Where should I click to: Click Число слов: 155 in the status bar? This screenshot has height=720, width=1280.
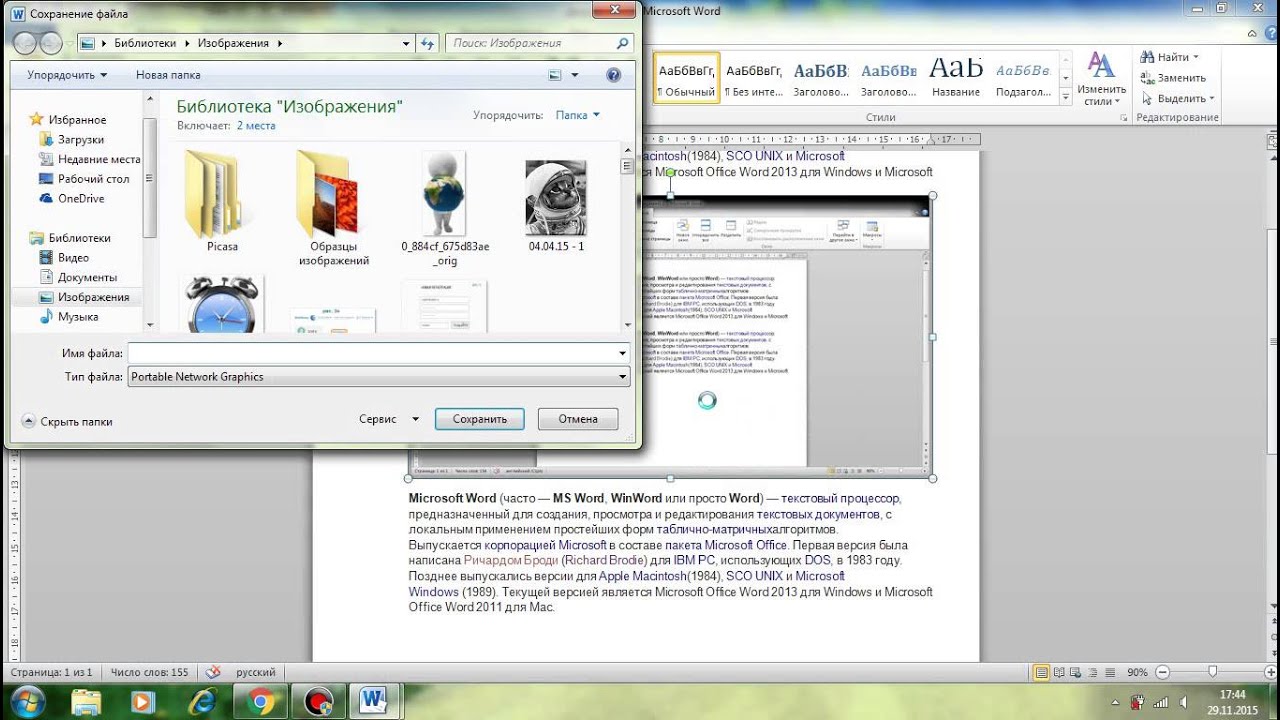(x=149, y=673)
